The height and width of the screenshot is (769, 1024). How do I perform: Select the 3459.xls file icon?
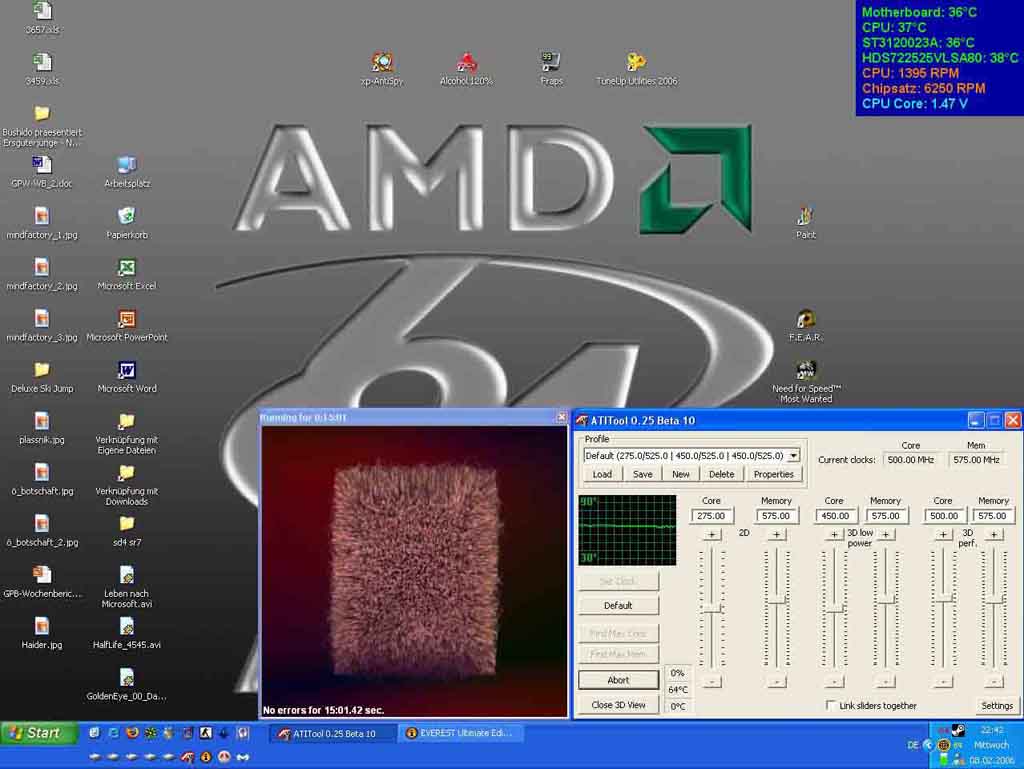pos(42,63)
